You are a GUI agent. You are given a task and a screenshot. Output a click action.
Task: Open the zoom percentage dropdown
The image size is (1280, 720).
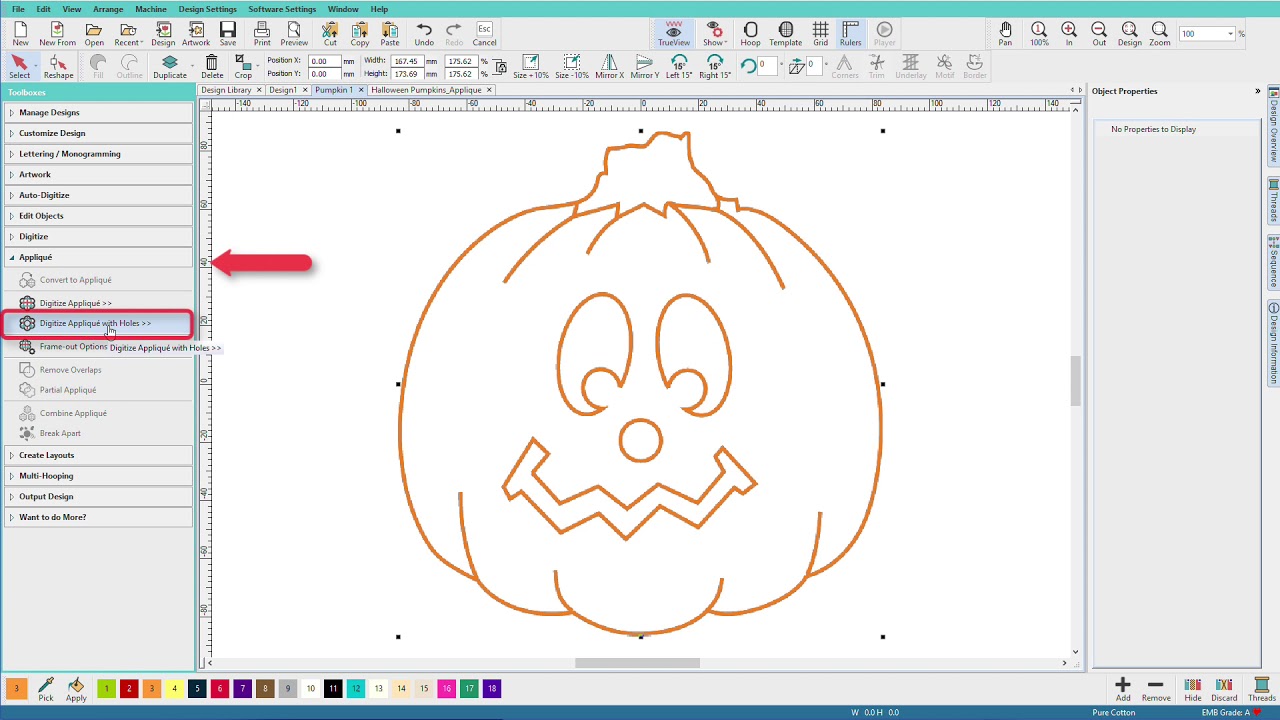1231,34
